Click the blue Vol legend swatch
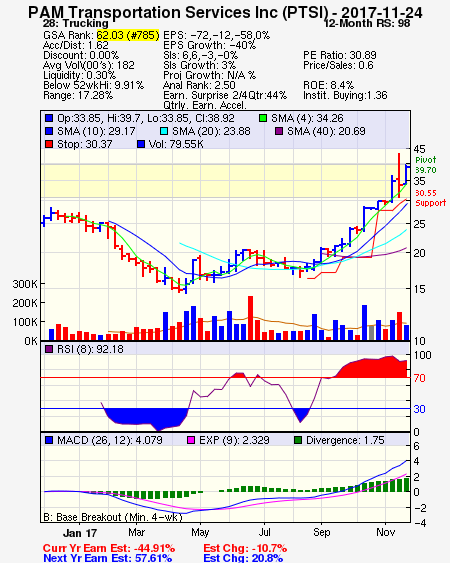The image size is (450, 563). click(141, 144)
